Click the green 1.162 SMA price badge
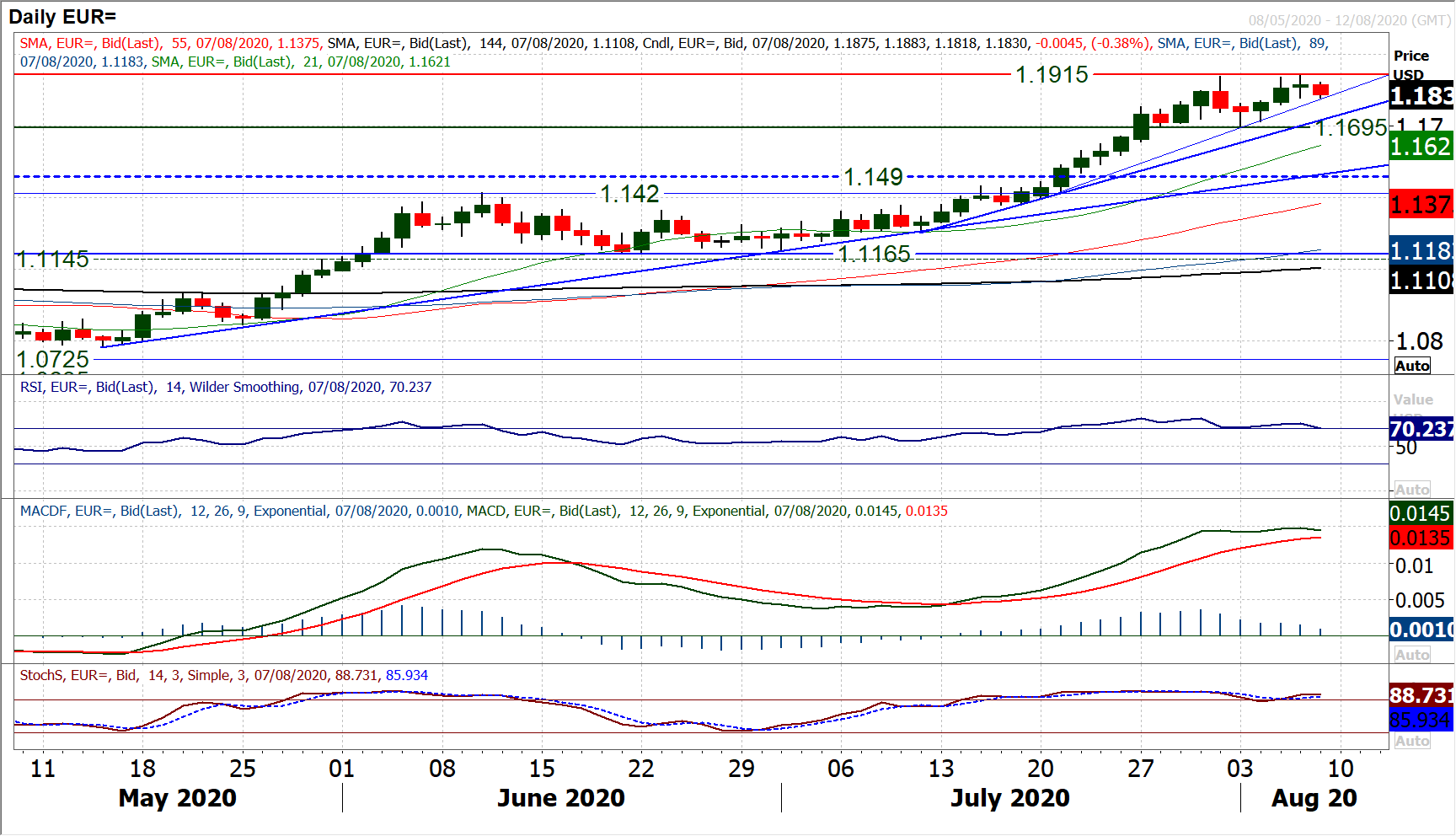This screenshot has height=836, width=1456. click(1421, 147)
